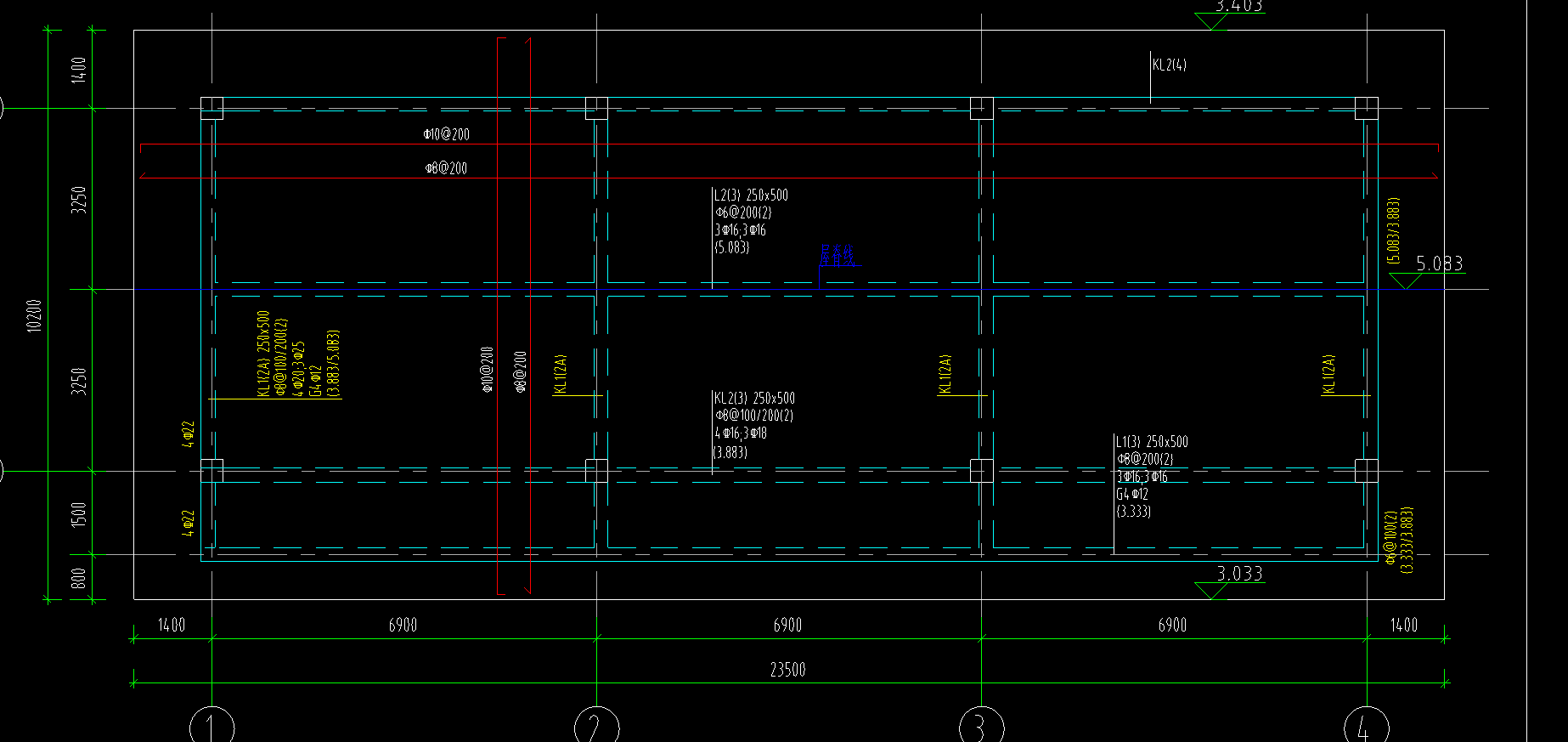
Task: Select the blue 屋脊线 ridge line label
Action: (838, 254)
